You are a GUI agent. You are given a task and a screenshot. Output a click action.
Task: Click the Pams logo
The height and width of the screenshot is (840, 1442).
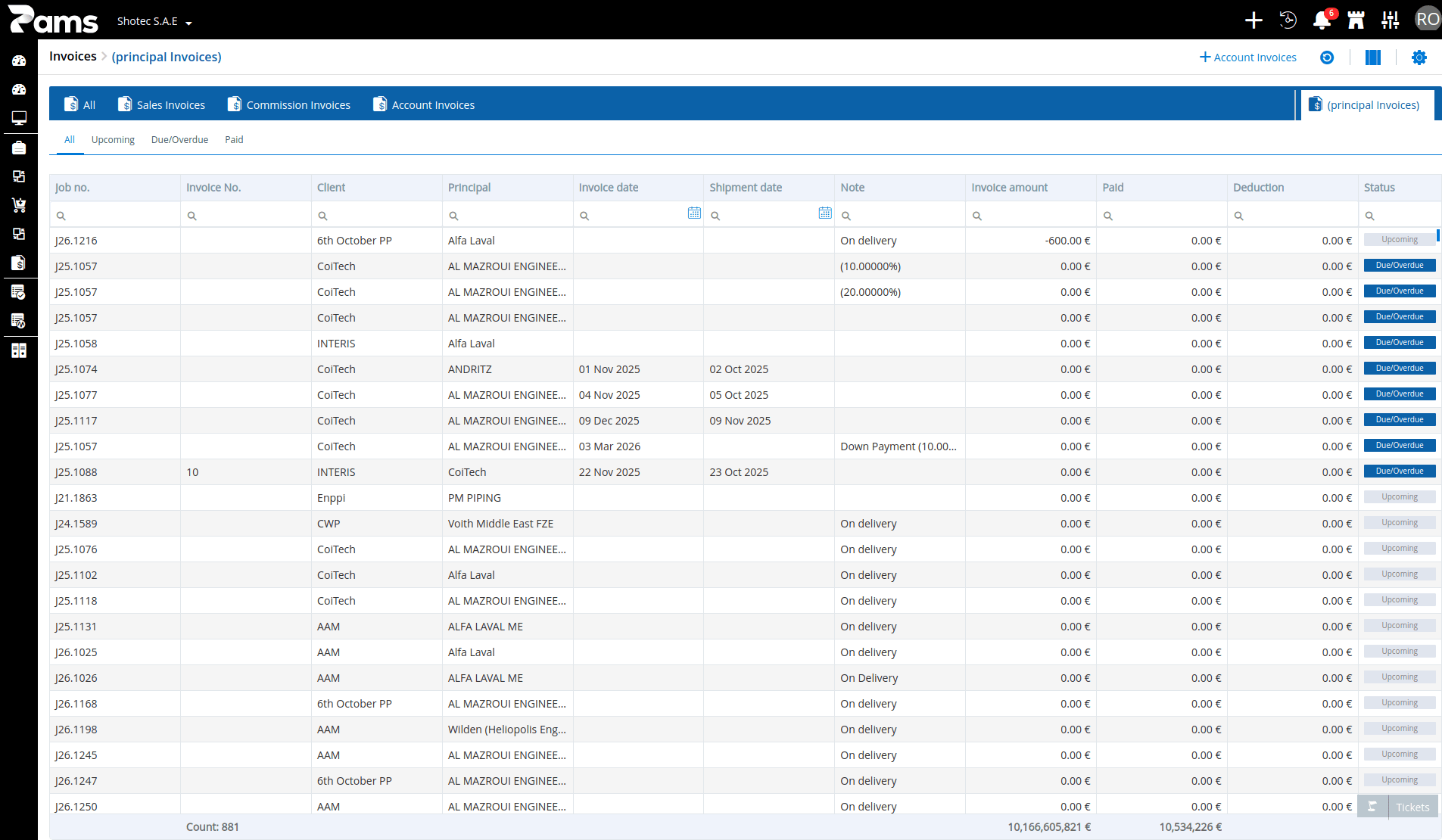click(53, 20)
